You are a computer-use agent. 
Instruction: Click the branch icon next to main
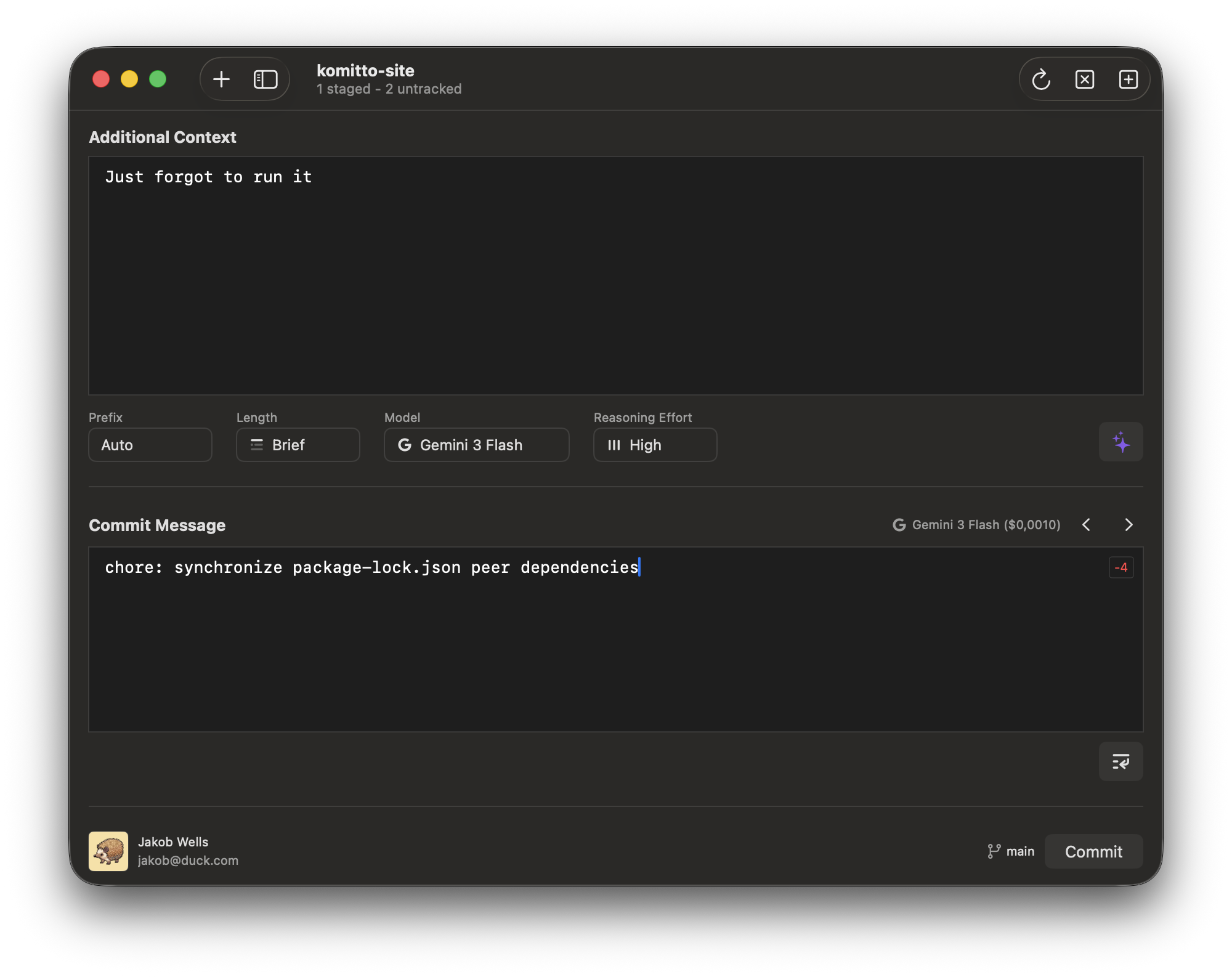tap(993, 851)
